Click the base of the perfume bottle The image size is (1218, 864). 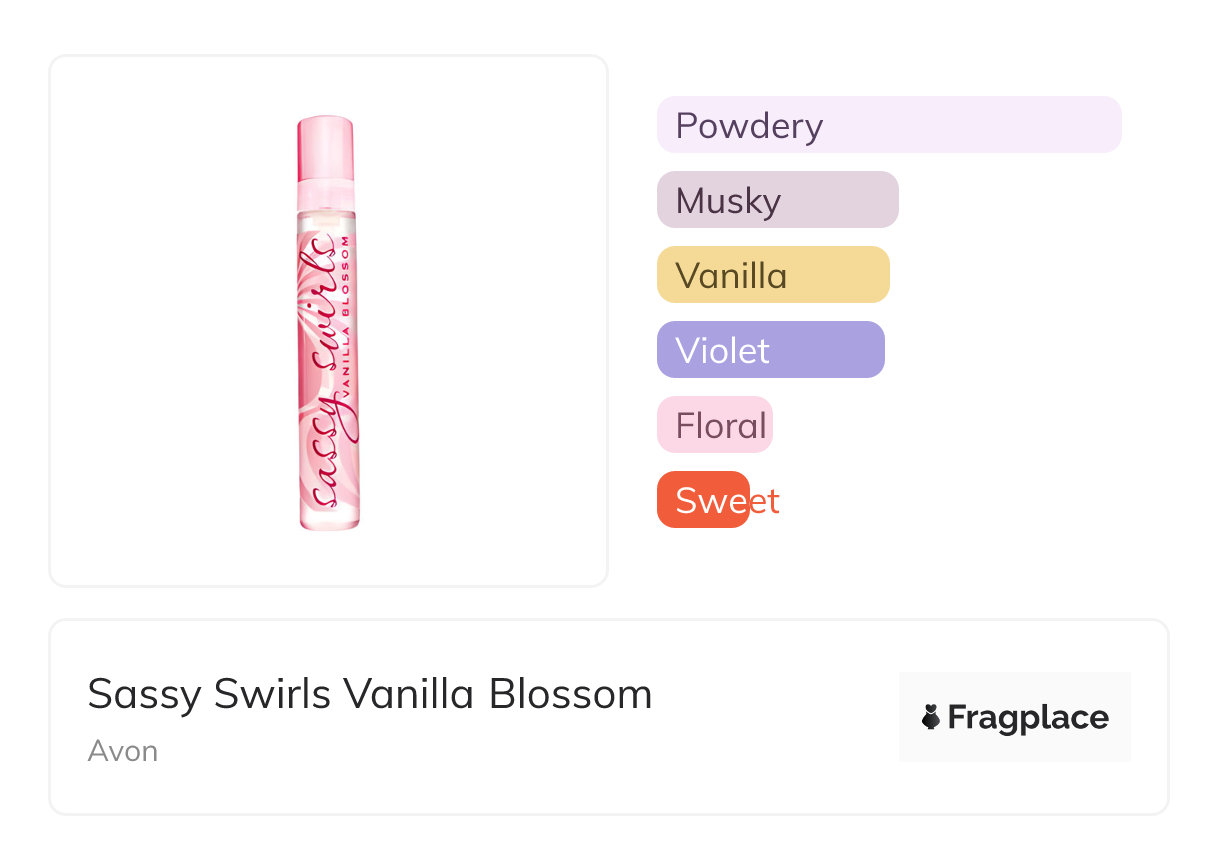329,519
